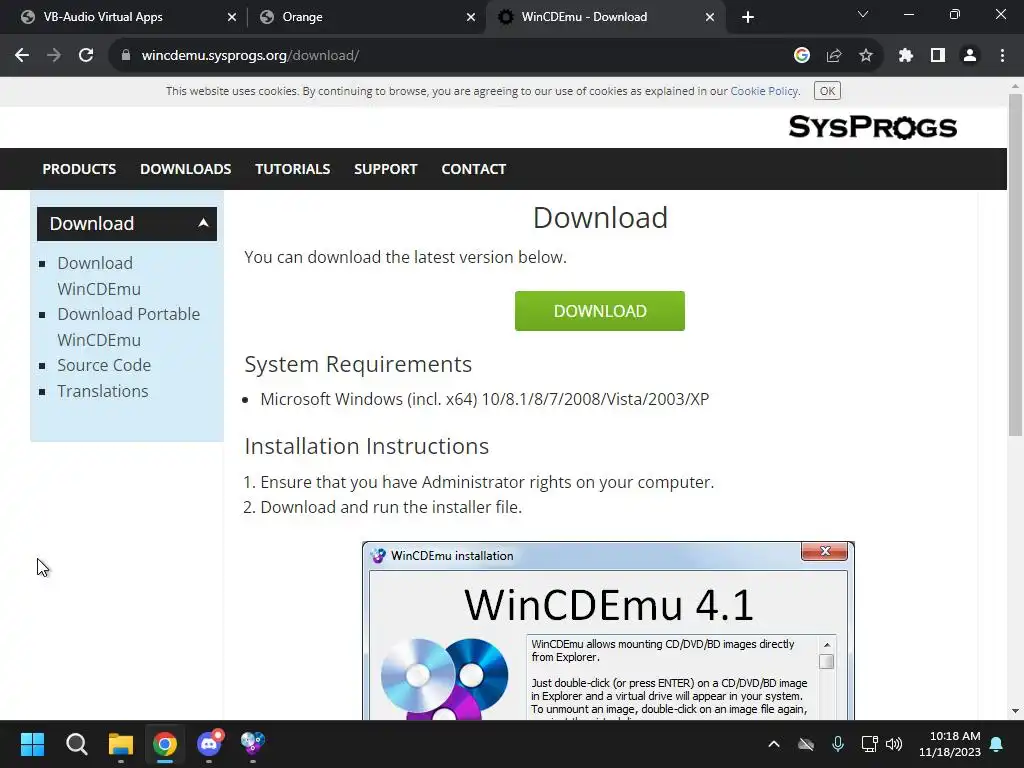
Task: Open WinCDEmu discs taskbar icon
Action: 253,744
